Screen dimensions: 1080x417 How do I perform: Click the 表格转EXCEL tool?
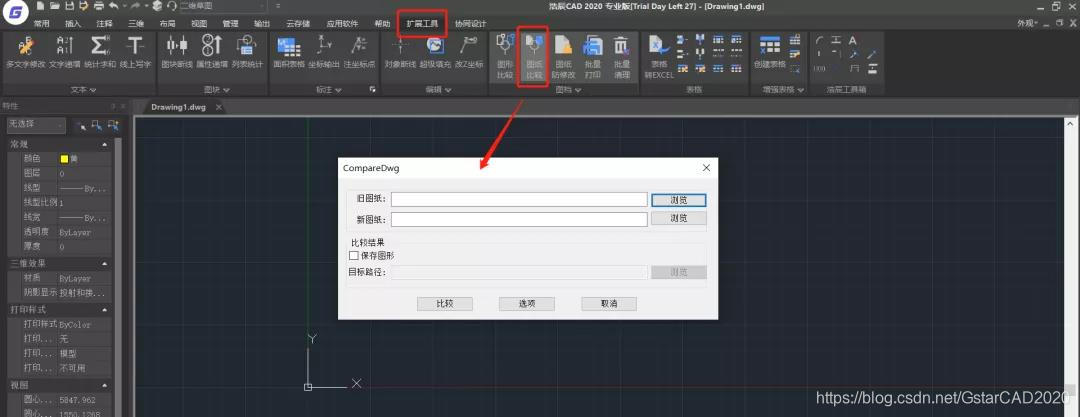coord(658,57)
